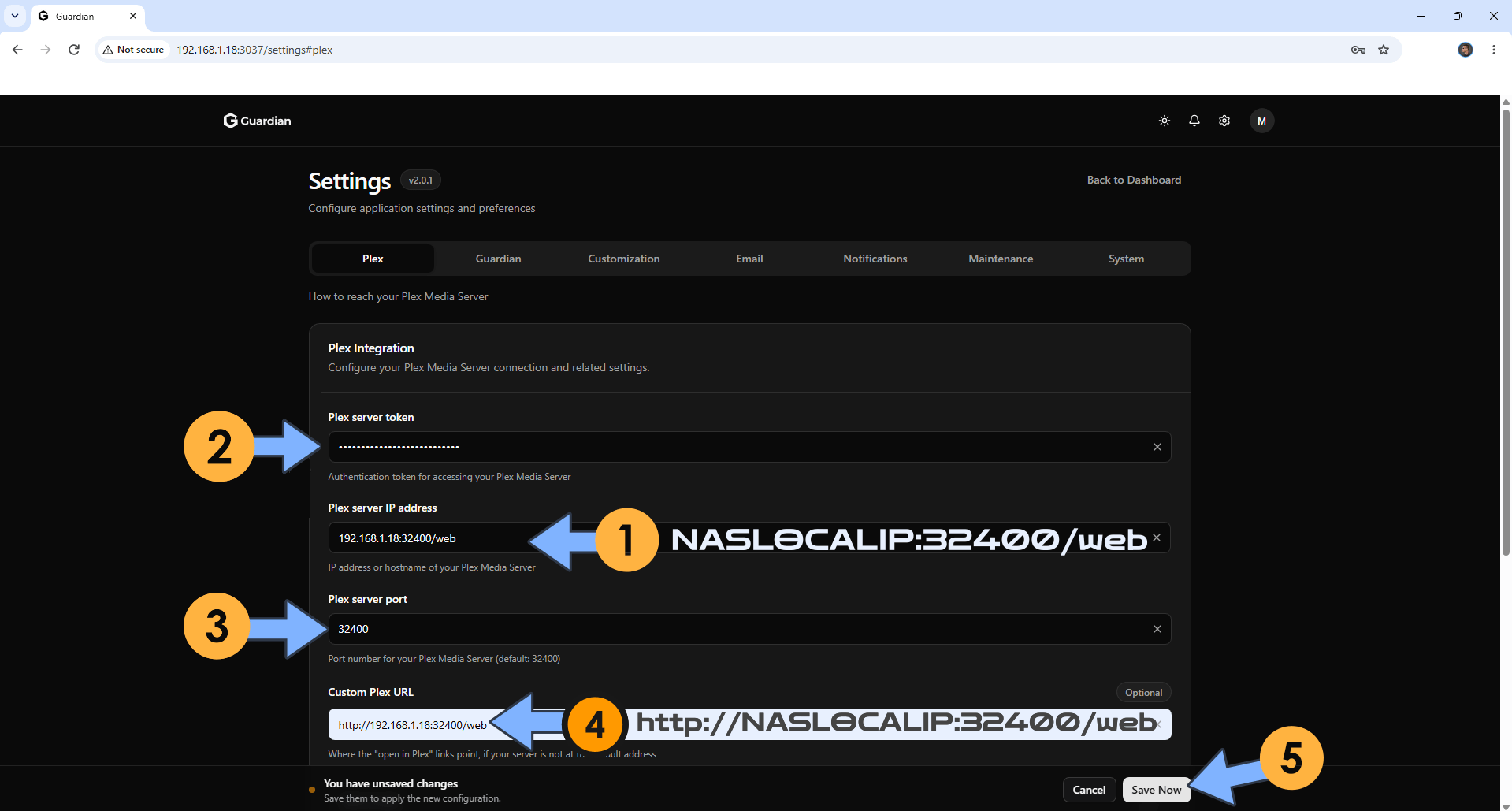Cancel the unsaved changes
Screen dimensions: 1512x811
click(x=1089, y=790)
